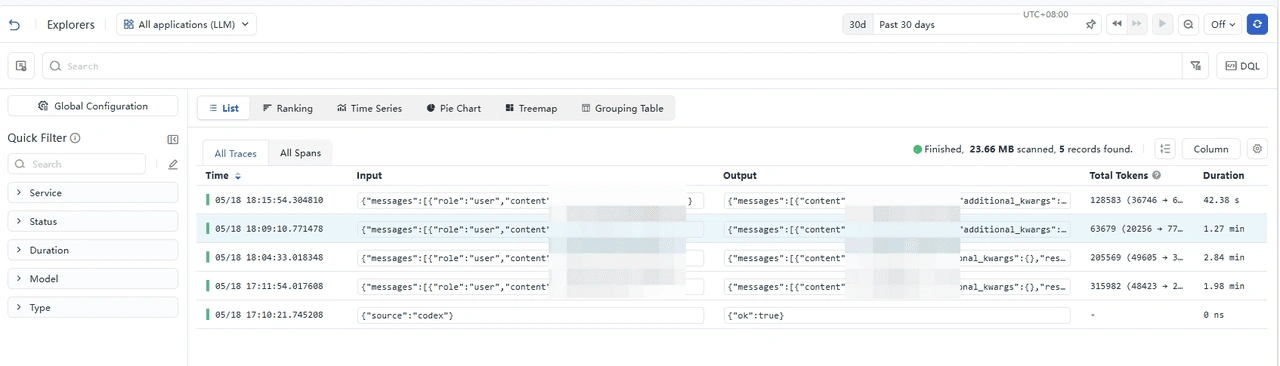Click the {"source":"codex"} input cell
This screenshot has height=366, width=1280.
coord(530,315)
